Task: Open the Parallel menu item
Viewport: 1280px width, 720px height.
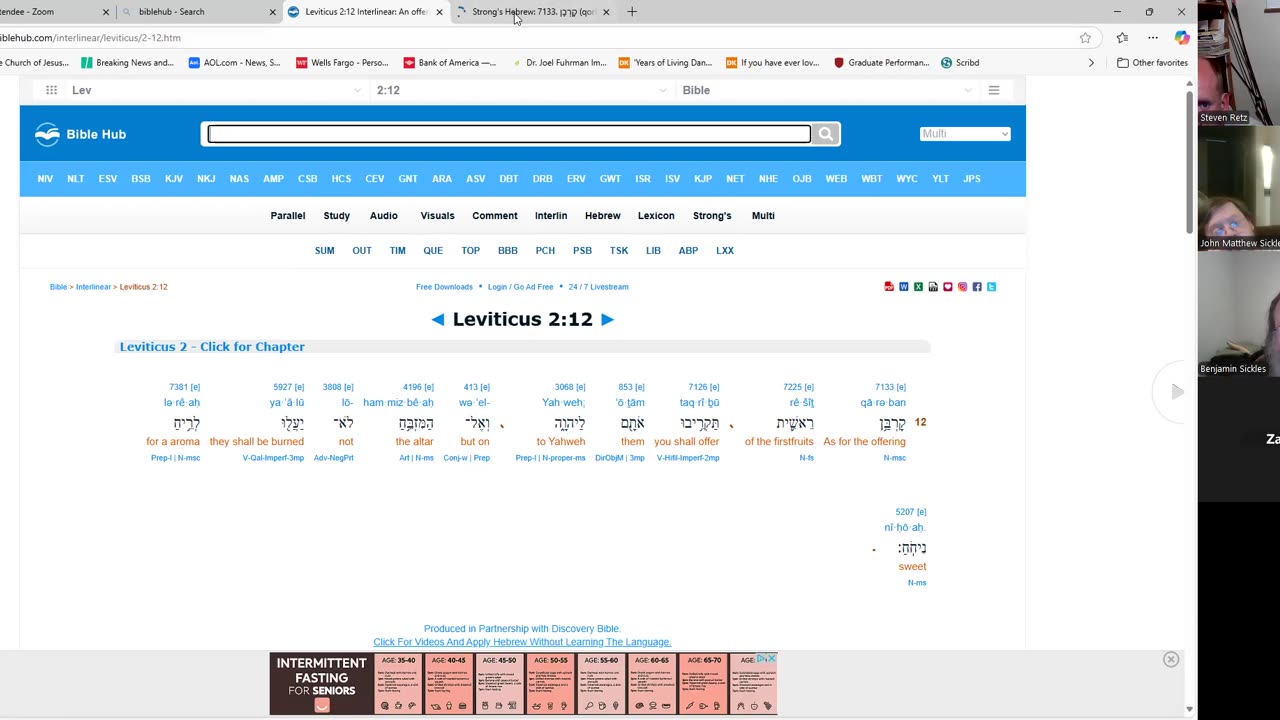Action: pyautogui.click(x=288, y=216)
